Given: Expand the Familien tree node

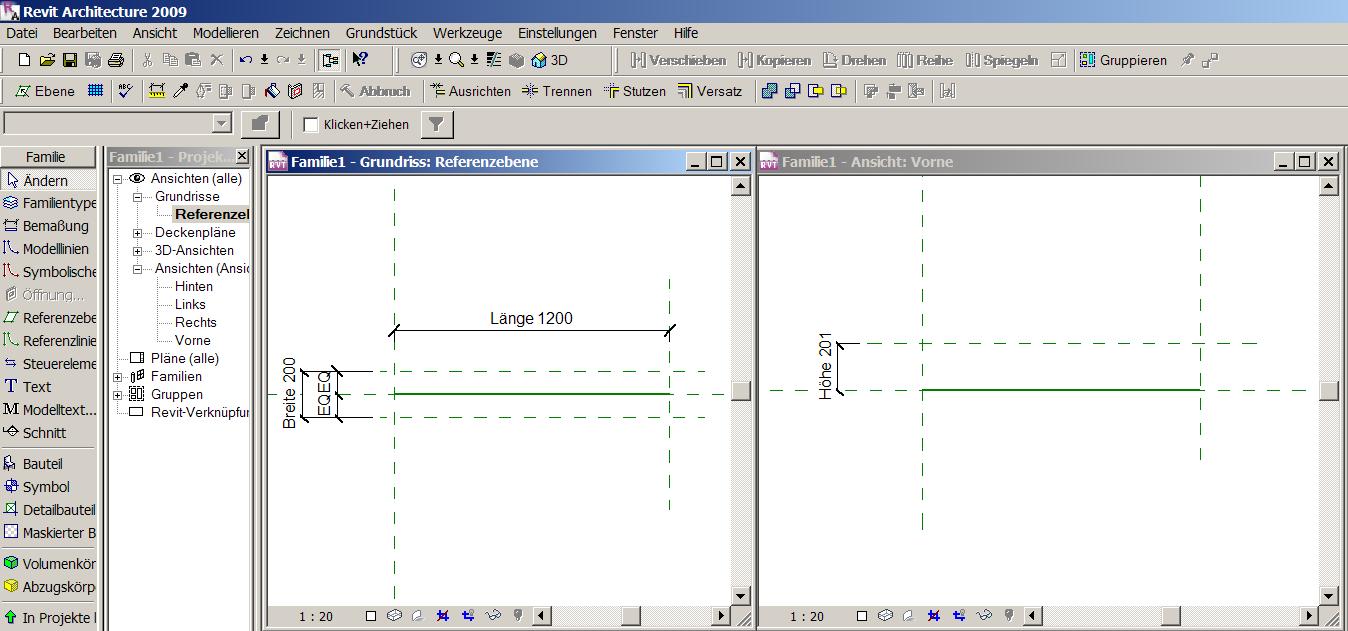Looking at the screenshot, I should click(x=117, y=377).
